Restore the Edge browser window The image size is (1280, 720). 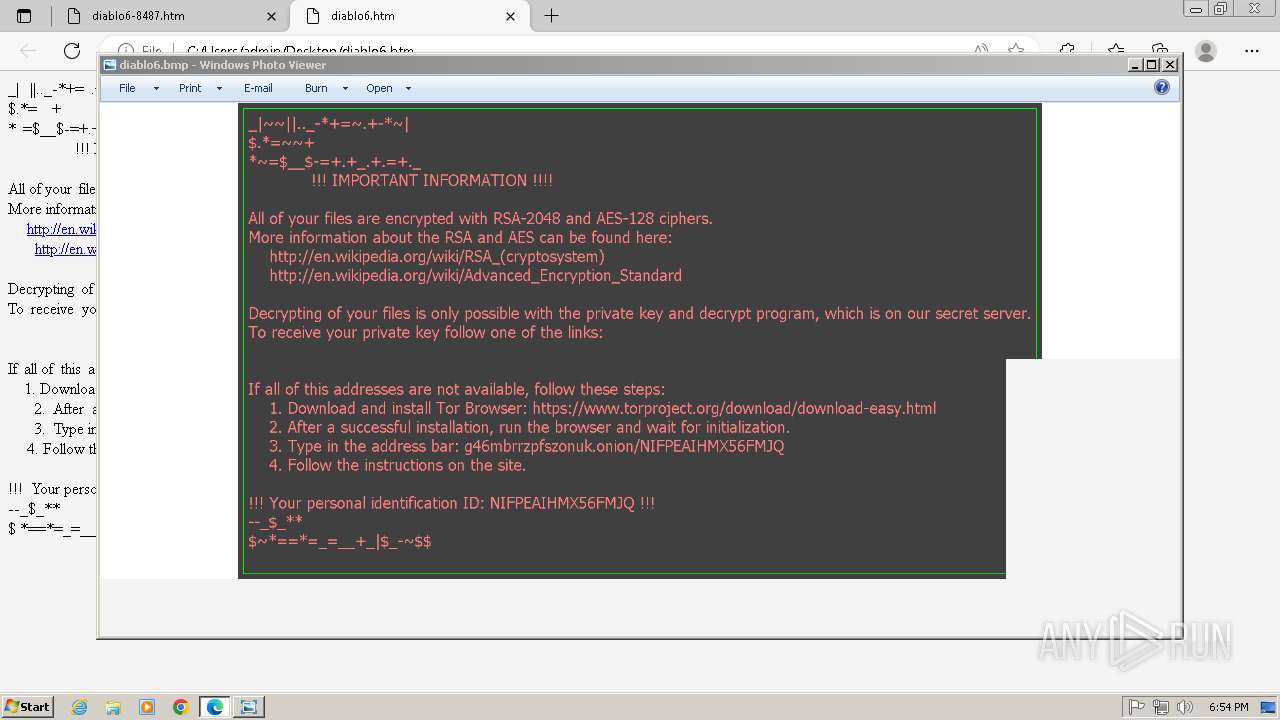[1220, 9]
